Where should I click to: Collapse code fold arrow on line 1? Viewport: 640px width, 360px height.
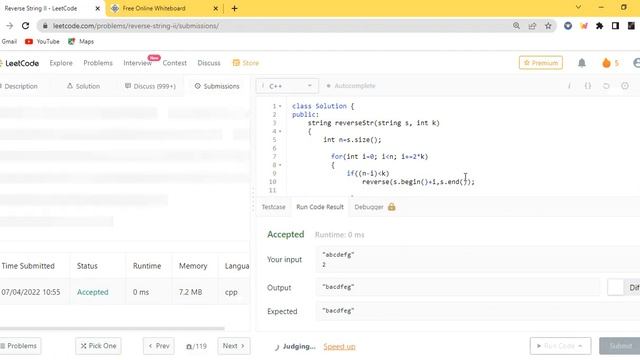click(x=280, y=106)
